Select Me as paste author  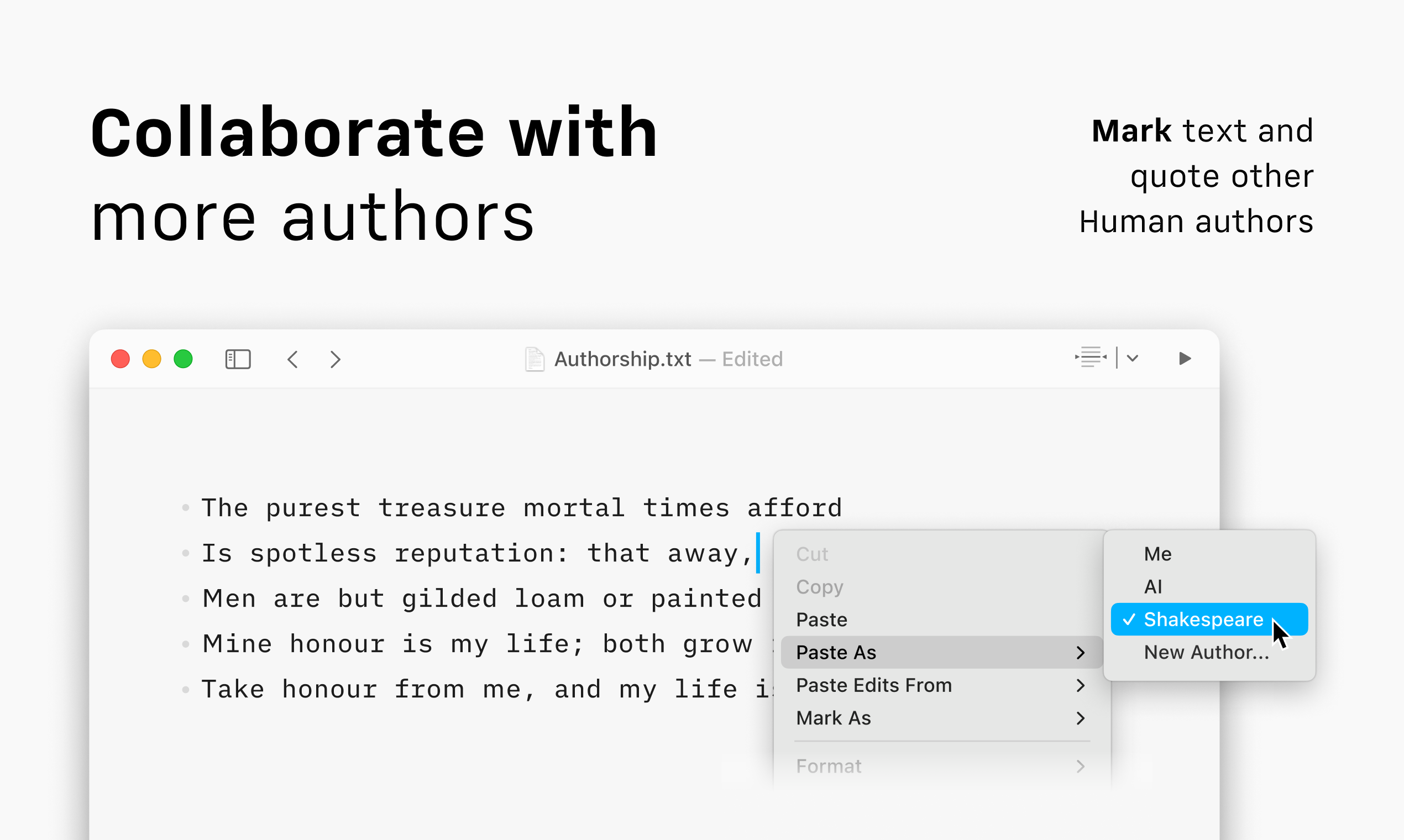click(1209, 554)
